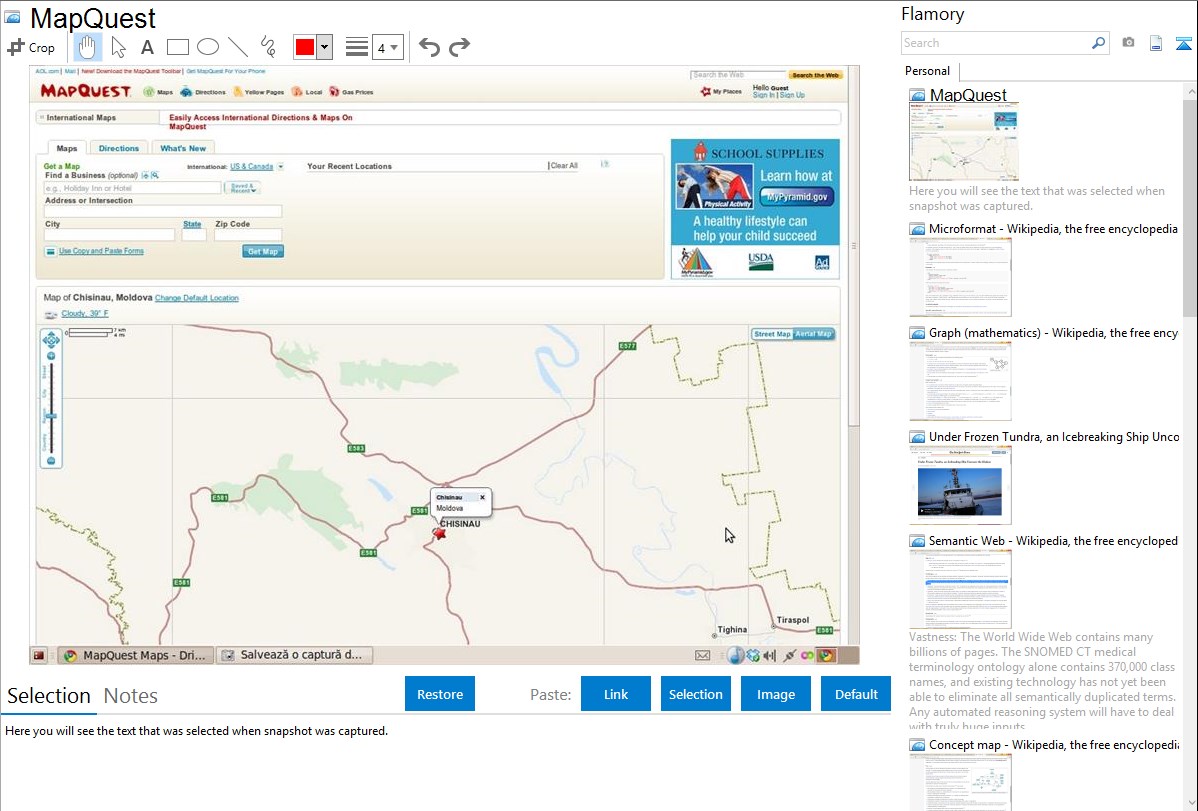Image resolution: width=1198 pixels, height=811 pixels.
Task: Click the Image paste button
Action: [776, 694]
